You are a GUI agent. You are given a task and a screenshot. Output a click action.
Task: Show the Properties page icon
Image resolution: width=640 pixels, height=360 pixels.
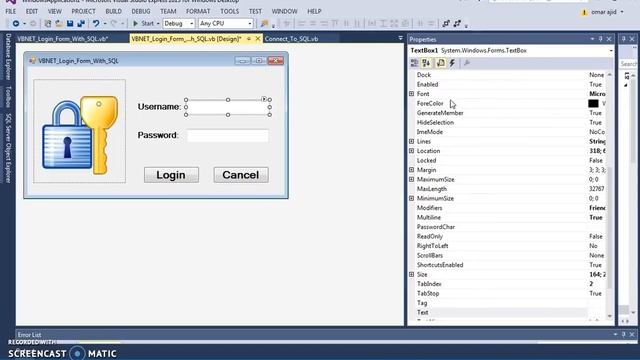point(440,63)
